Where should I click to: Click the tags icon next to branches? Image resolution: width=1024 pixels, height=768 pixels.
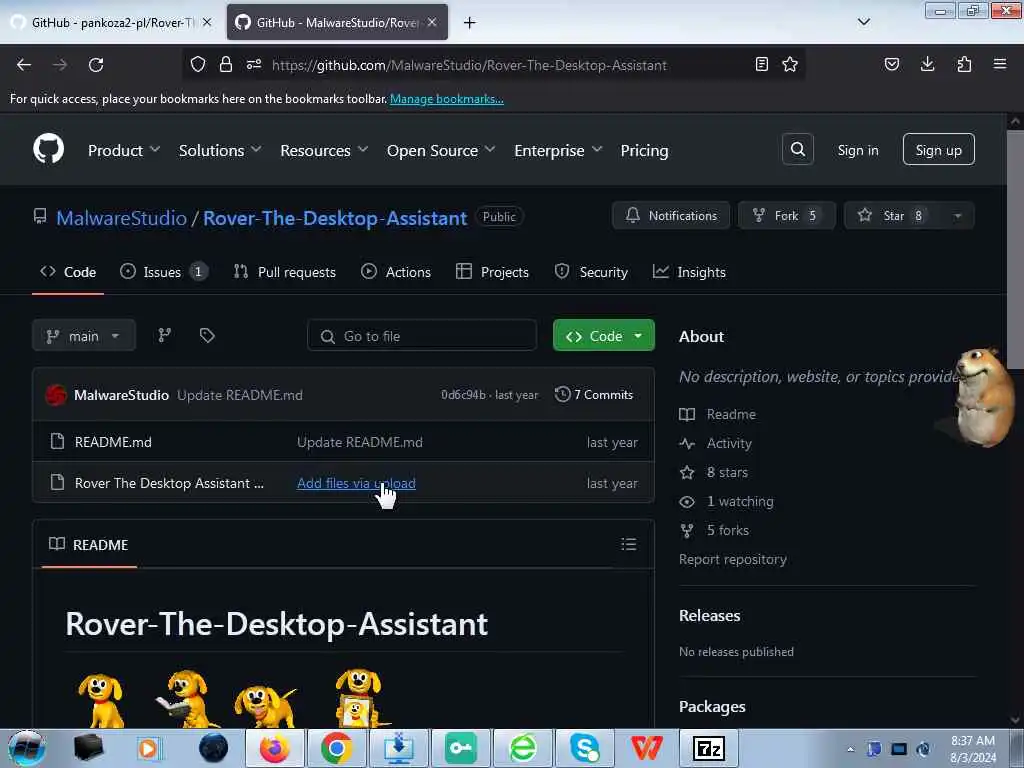click(x=207, y=336)
